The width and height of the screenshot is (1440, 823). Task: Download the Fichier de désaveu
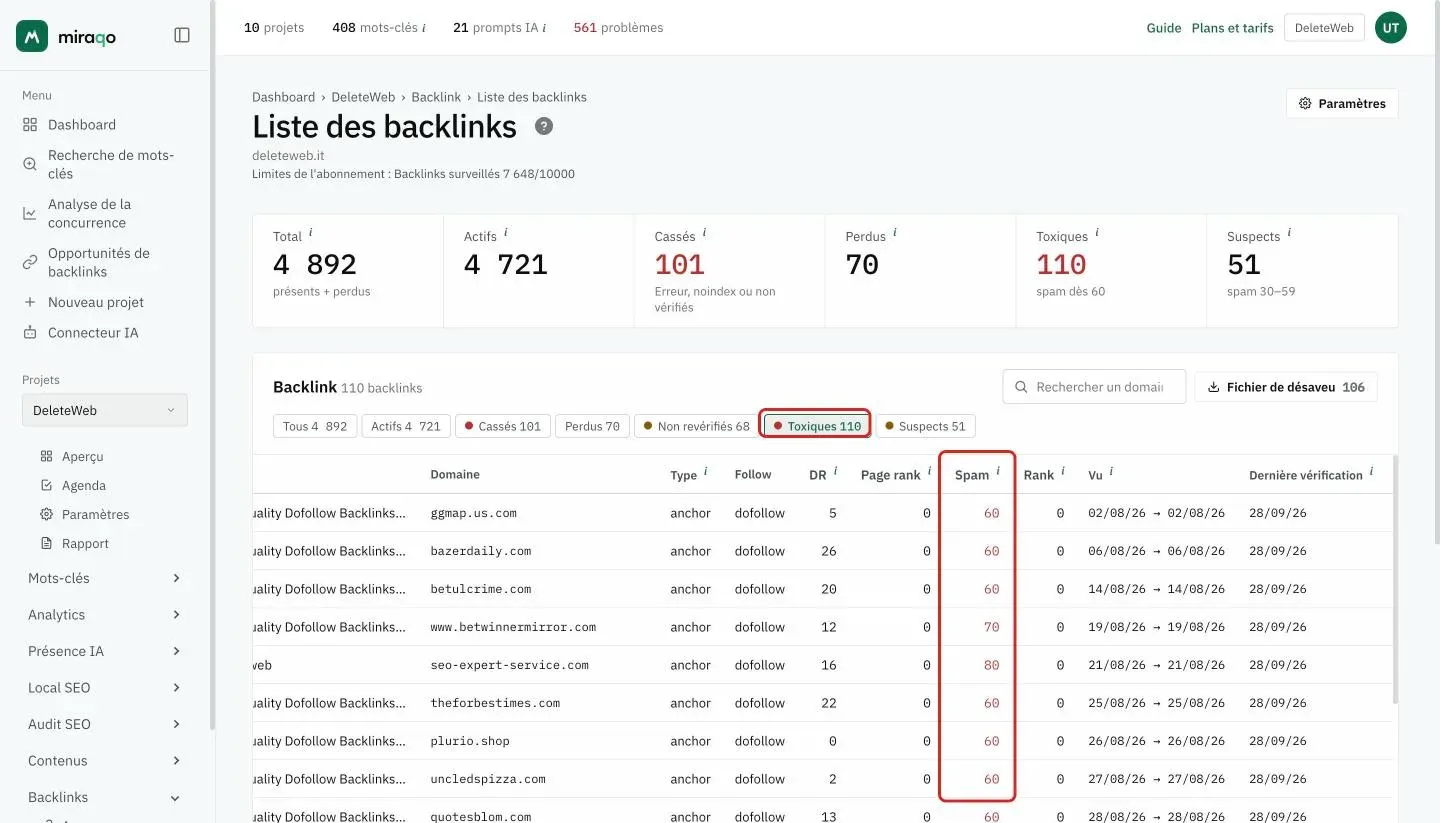pyautogui.click(x=1286, y=387)
